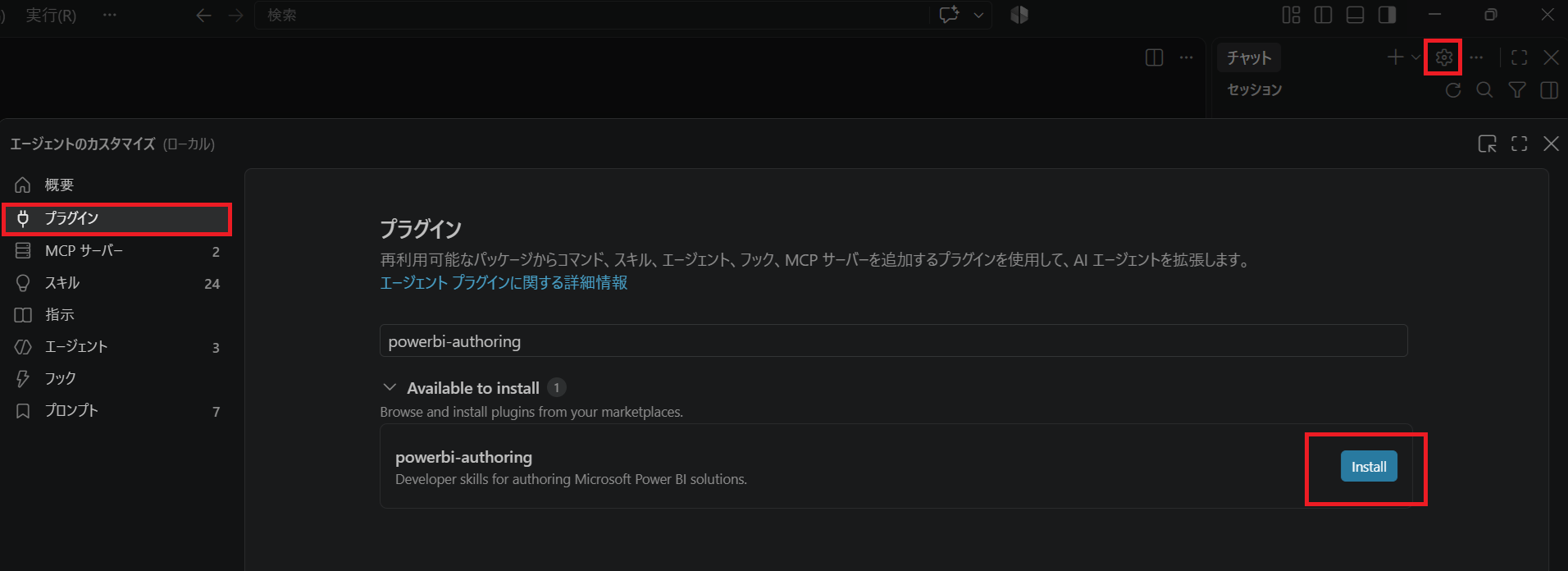Open the chat settings gear

[1444, 57]
